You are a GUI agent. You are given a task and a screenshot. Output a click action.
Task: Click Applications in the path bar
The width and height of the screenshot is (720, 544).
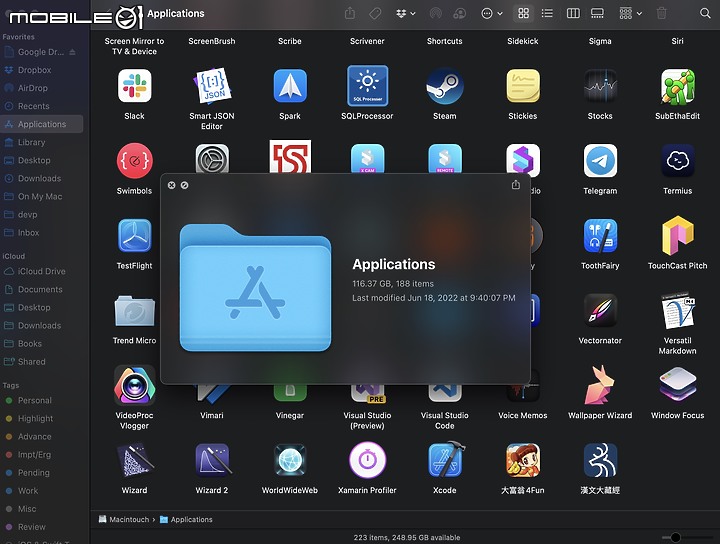(x=186, y=520)
